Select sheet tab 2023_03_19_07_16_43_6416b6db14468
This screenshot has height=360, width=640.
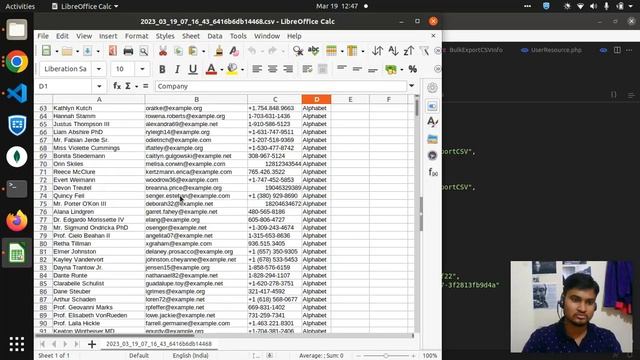159,344
